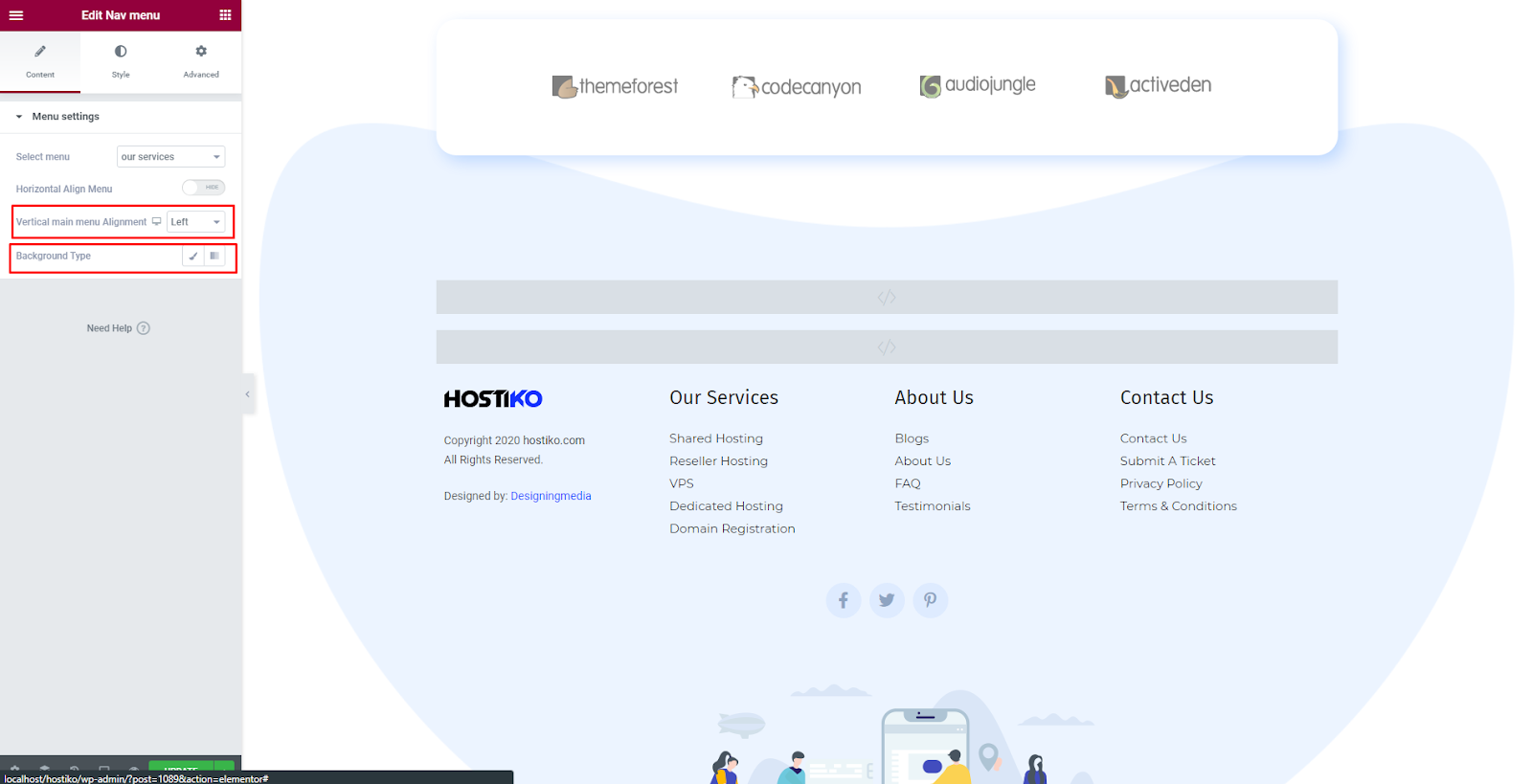This screenshot has width=1532, height=784.
Task: Click the HOSTIKO footer logo
Action: (x=493, y=399)
